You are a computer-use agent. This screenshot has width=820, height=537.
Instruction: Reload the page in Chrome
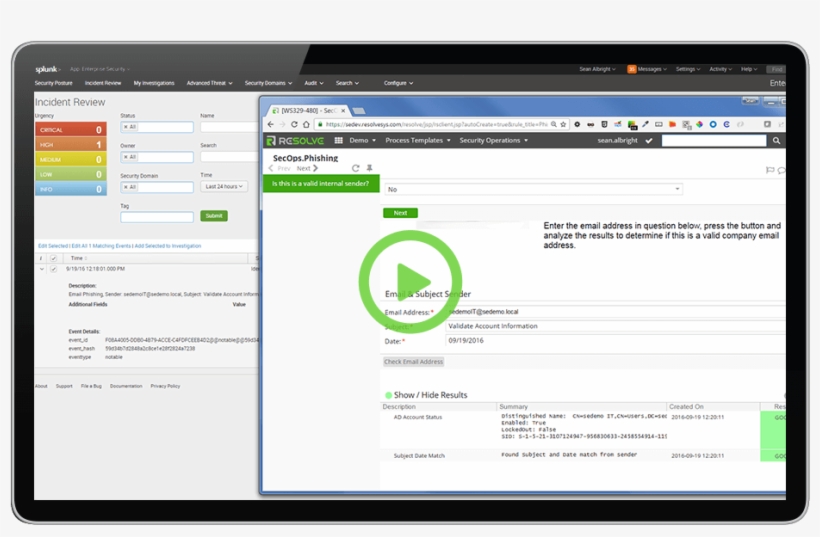(x=294, y=124)
